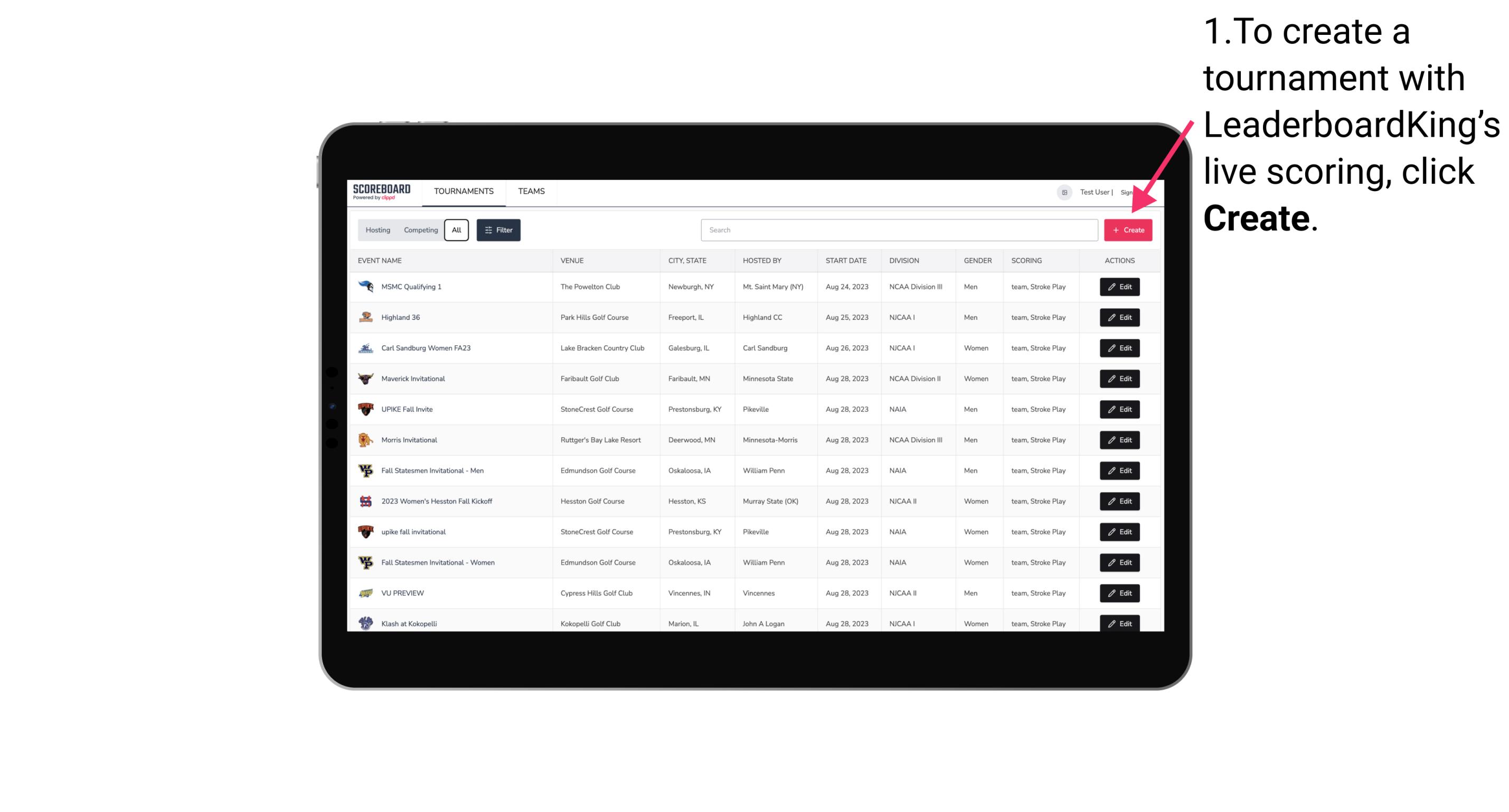Open the TOURNAMENTS navigation menu item

pos(464,191)
